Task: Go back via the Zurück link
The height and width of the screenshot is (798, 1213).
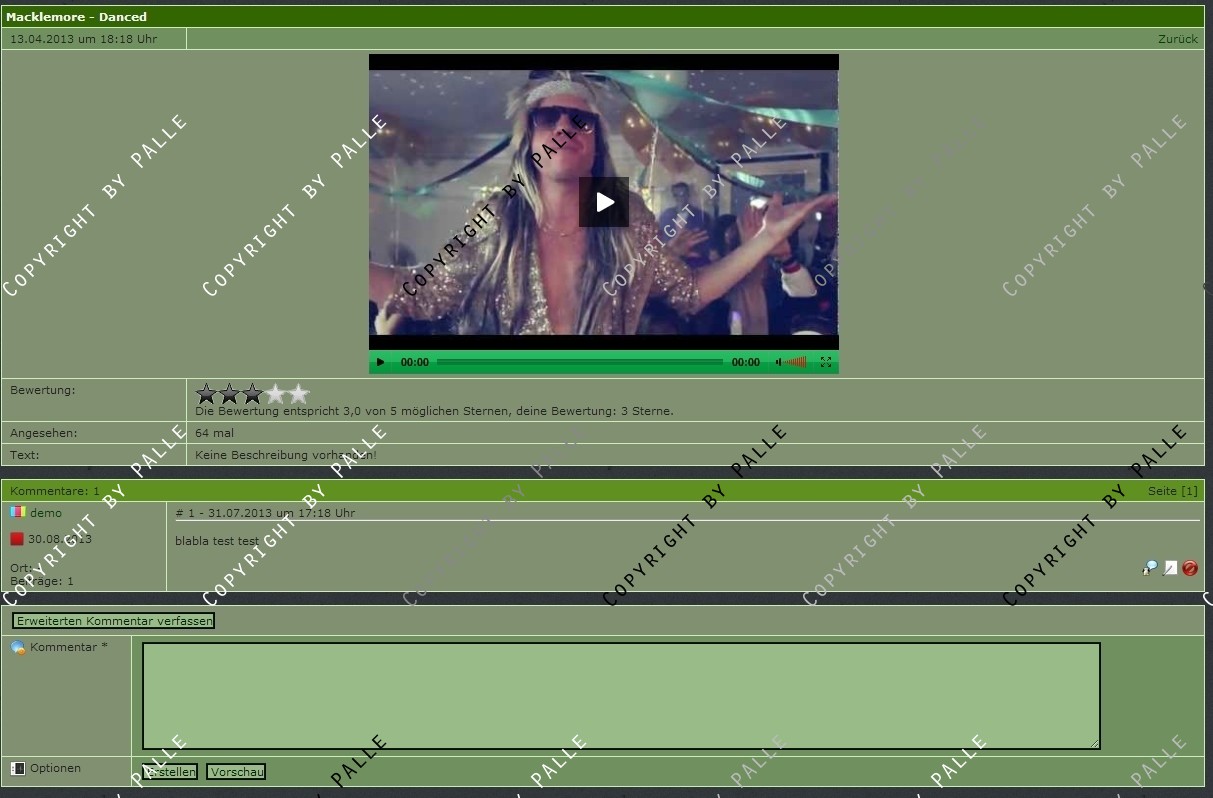Action: point(1177,39)
